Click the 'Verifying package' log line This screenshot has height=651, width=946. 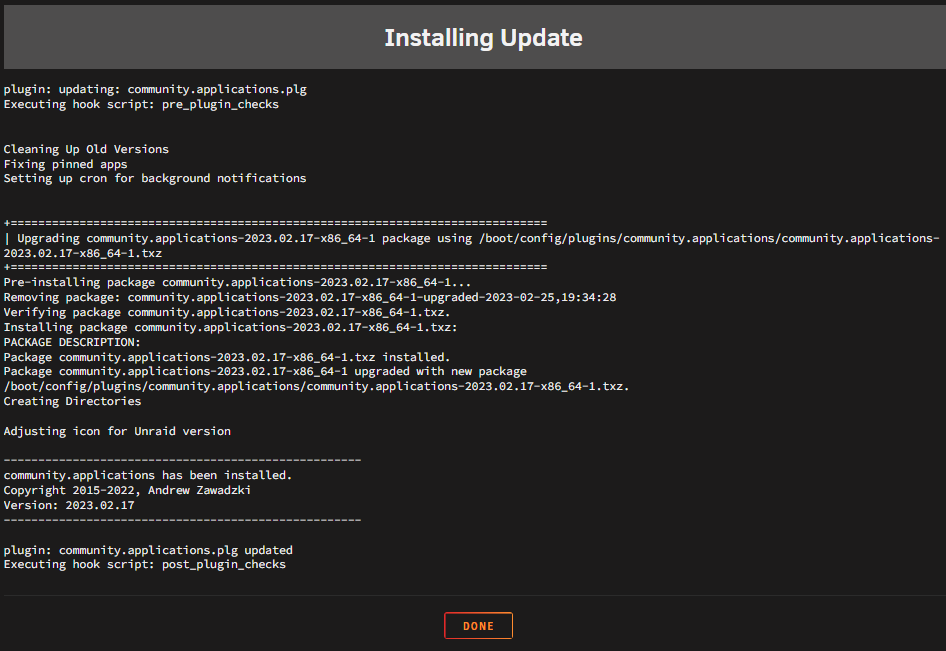[227, 313]
